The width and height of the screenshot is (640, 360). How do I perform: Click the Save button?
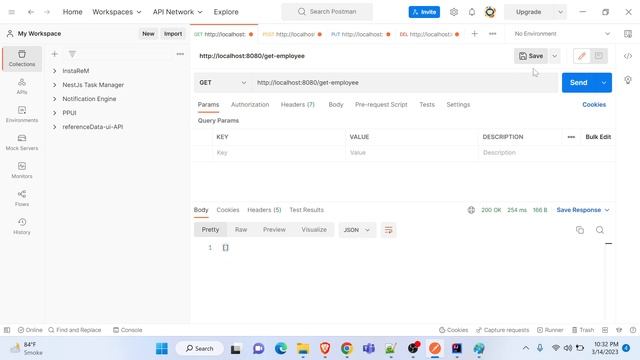click(x=531, y=56)
